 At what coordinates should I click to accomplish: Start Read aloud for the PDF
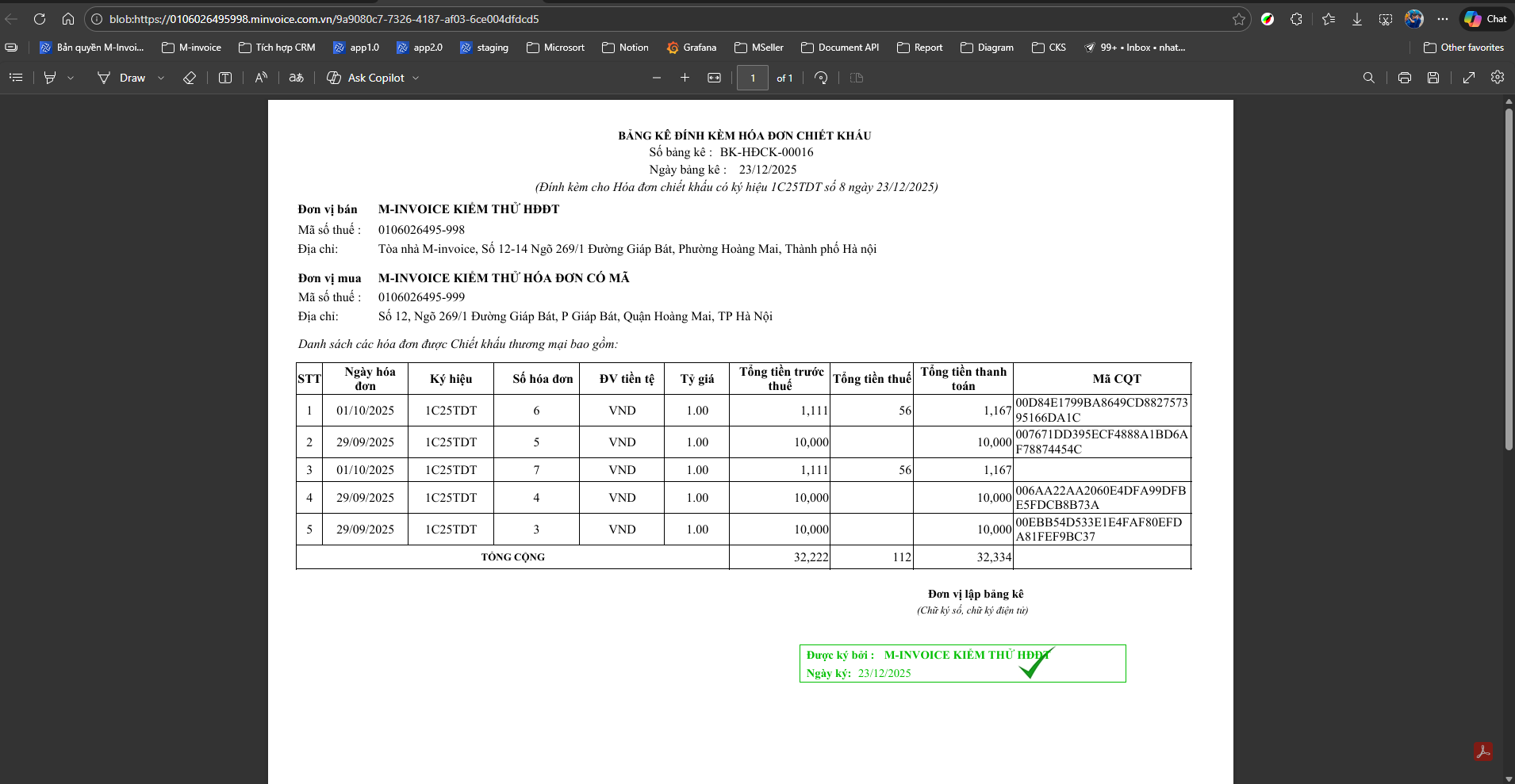[x=261, y=78]
